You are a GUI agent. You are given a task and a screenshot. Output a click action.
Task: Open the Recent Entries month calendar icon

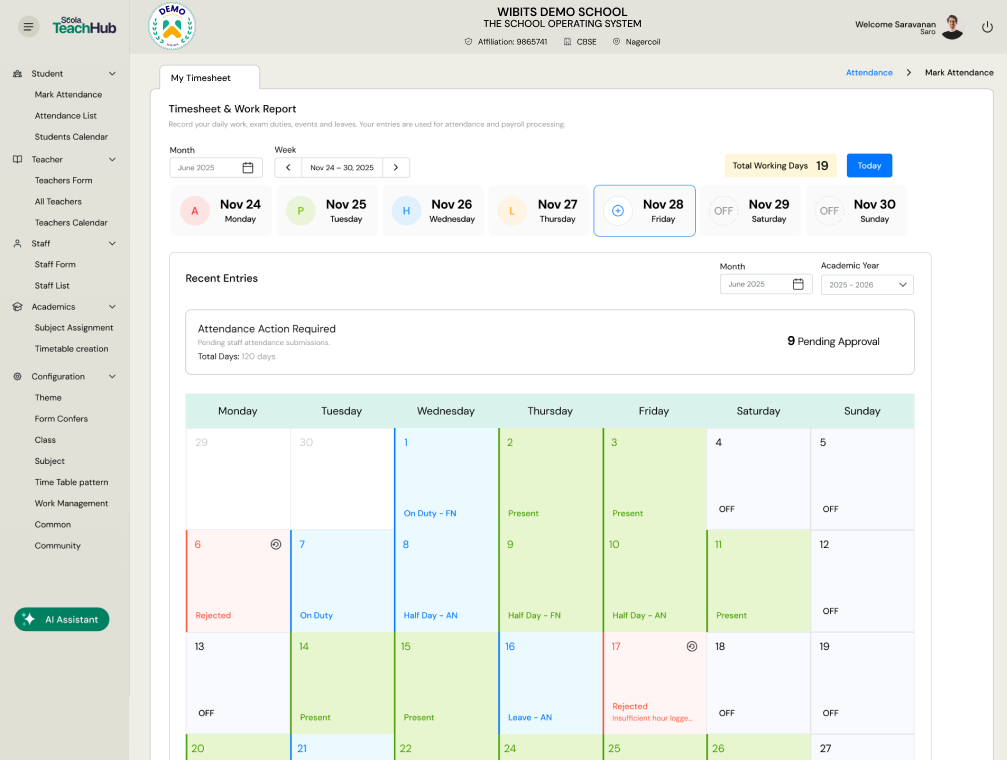coord(797,285)
